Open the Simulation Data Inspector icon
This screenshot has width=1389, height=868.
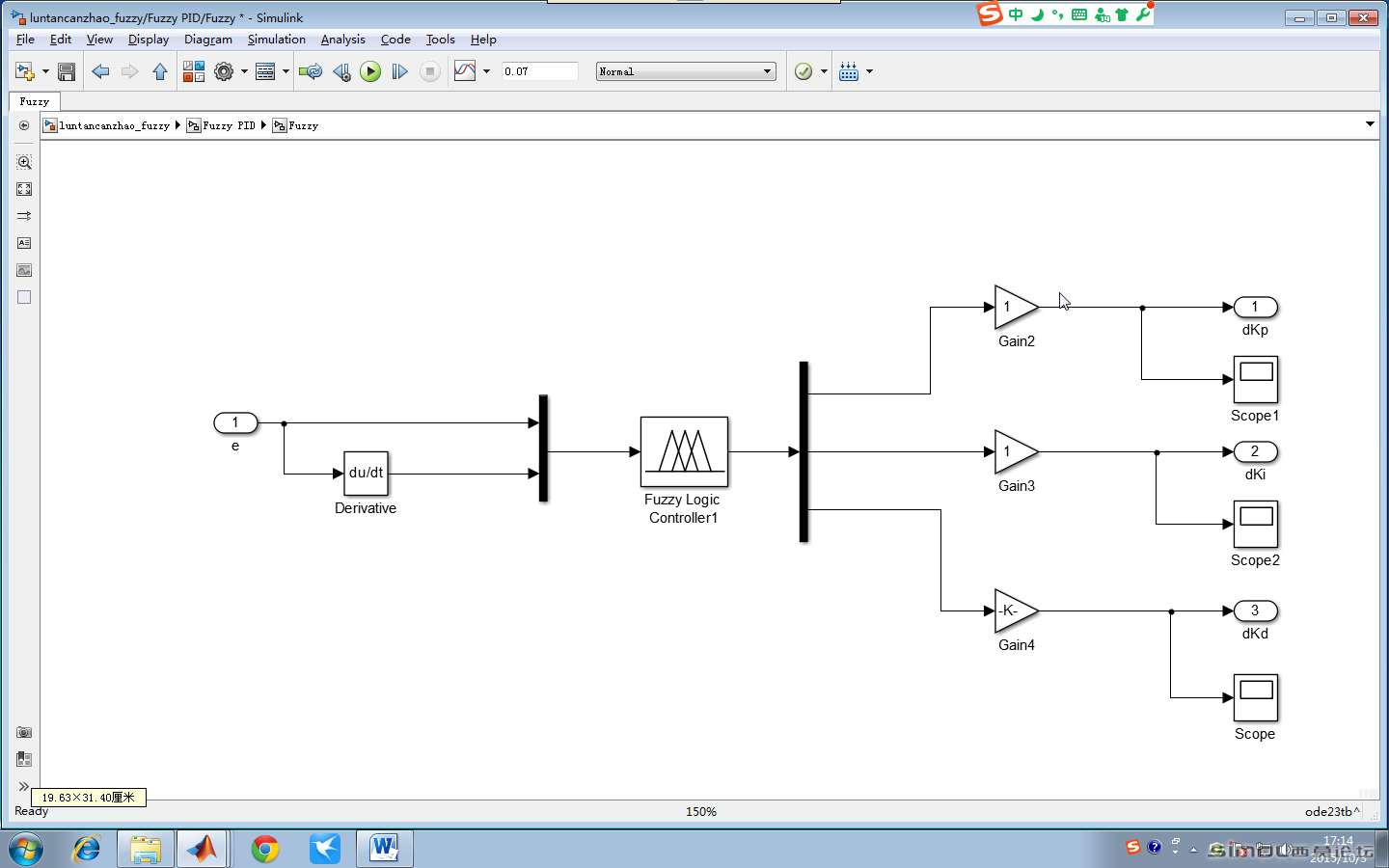465,71
